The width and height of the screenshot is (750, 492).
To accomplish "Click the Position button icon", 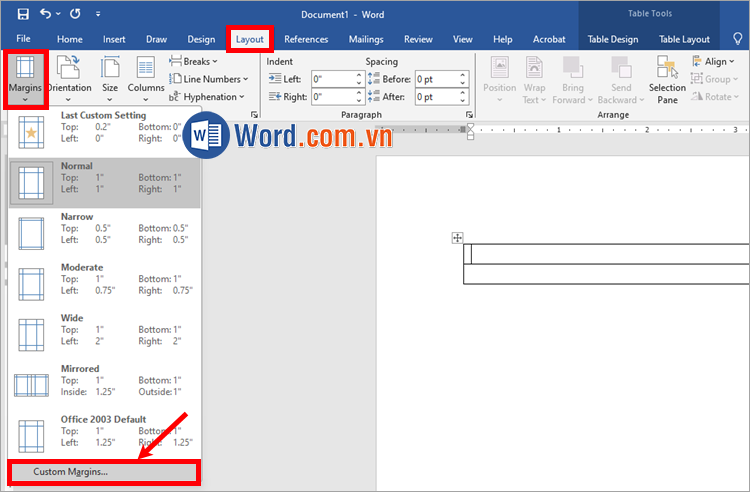I will 499,67.
